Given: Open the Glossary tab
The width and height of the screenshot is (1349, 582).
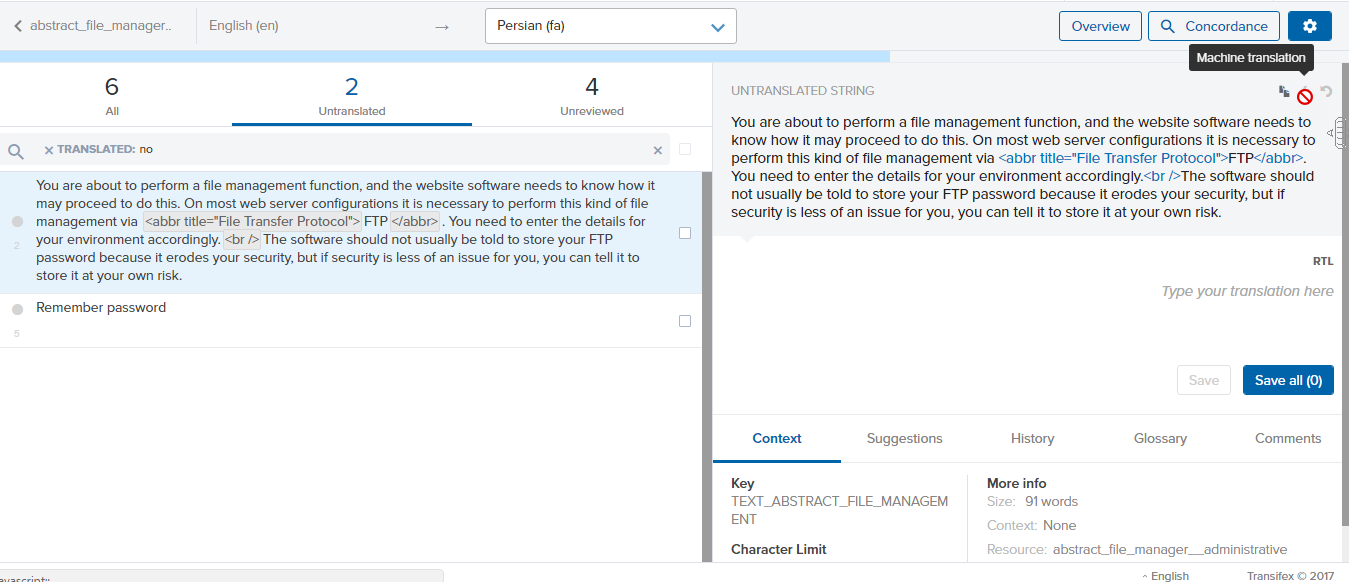Looking at the screenshot, I should 1160,438.
